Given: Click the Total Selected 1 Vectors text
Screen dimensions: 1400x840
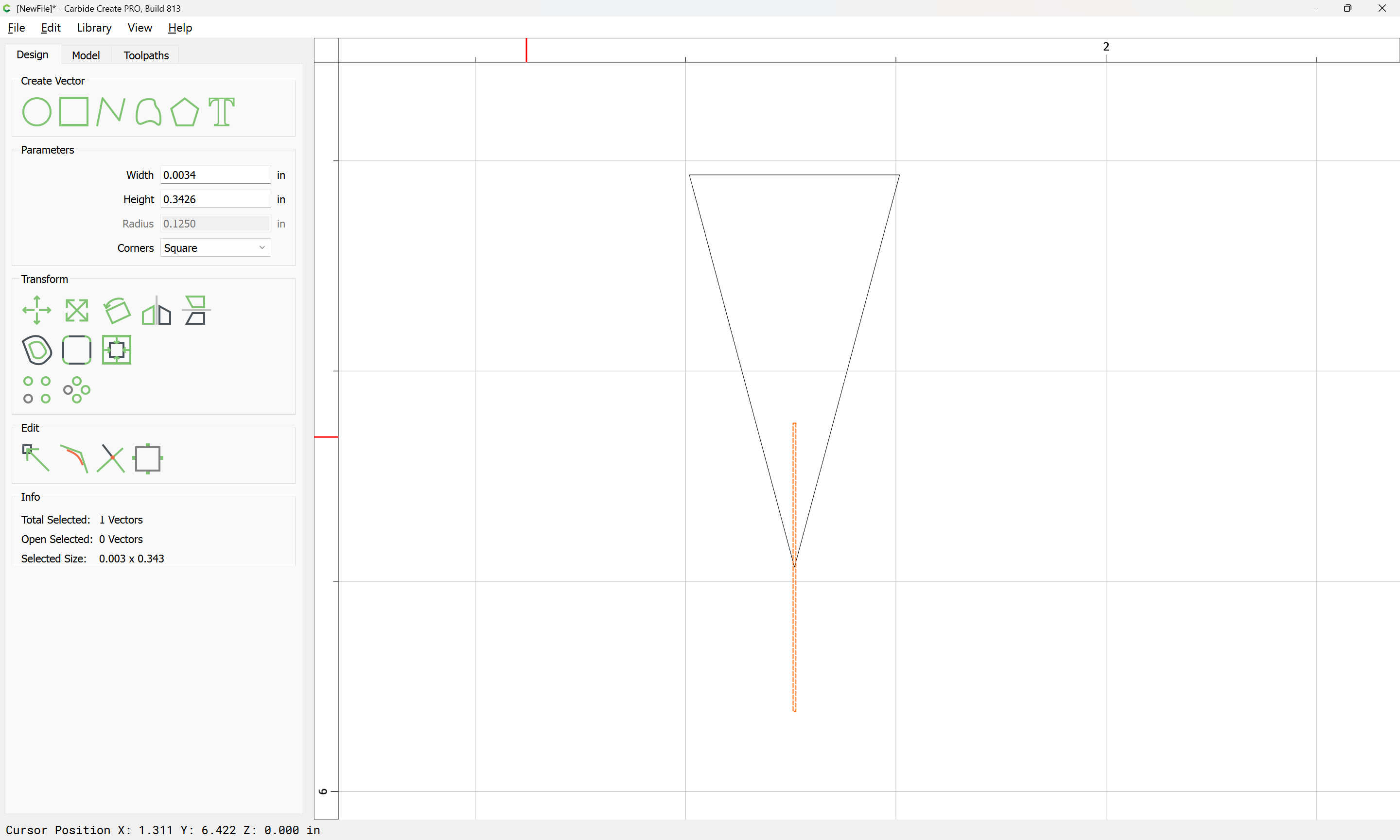Looking at the screenshot, I should [x=82, y=520].
